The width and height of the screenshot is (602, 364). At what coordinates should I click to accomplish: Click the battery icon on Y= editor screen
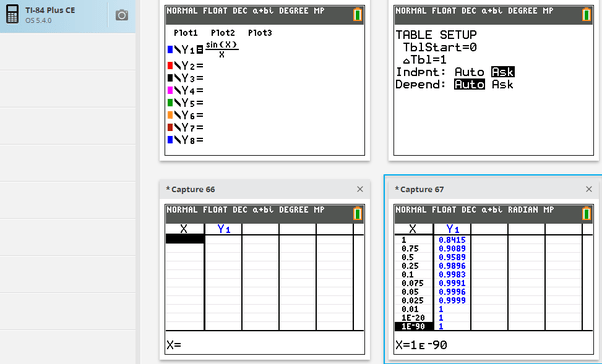pyautogui.click(x=357, y=15)
